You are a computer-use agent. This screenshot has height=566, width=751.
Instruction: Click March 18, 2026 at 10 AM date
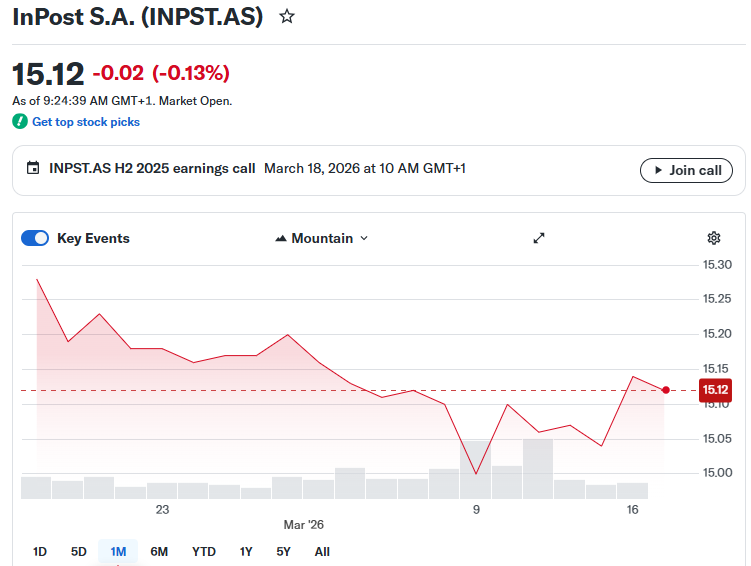click(x=365, y=169)
